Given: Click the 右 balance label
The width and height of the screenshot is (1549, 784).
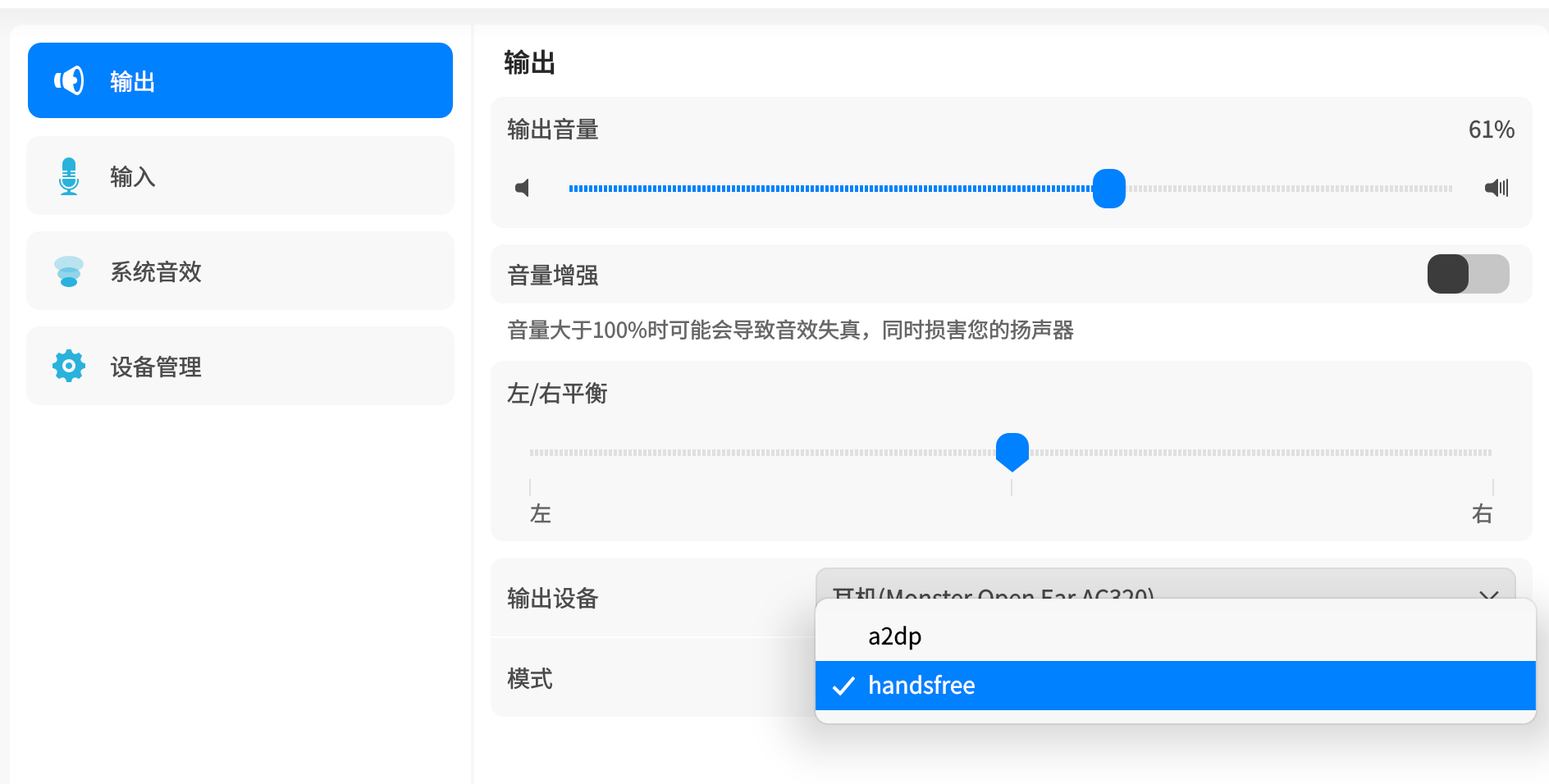Looking at the screenshot, I should coord(1482,514).
